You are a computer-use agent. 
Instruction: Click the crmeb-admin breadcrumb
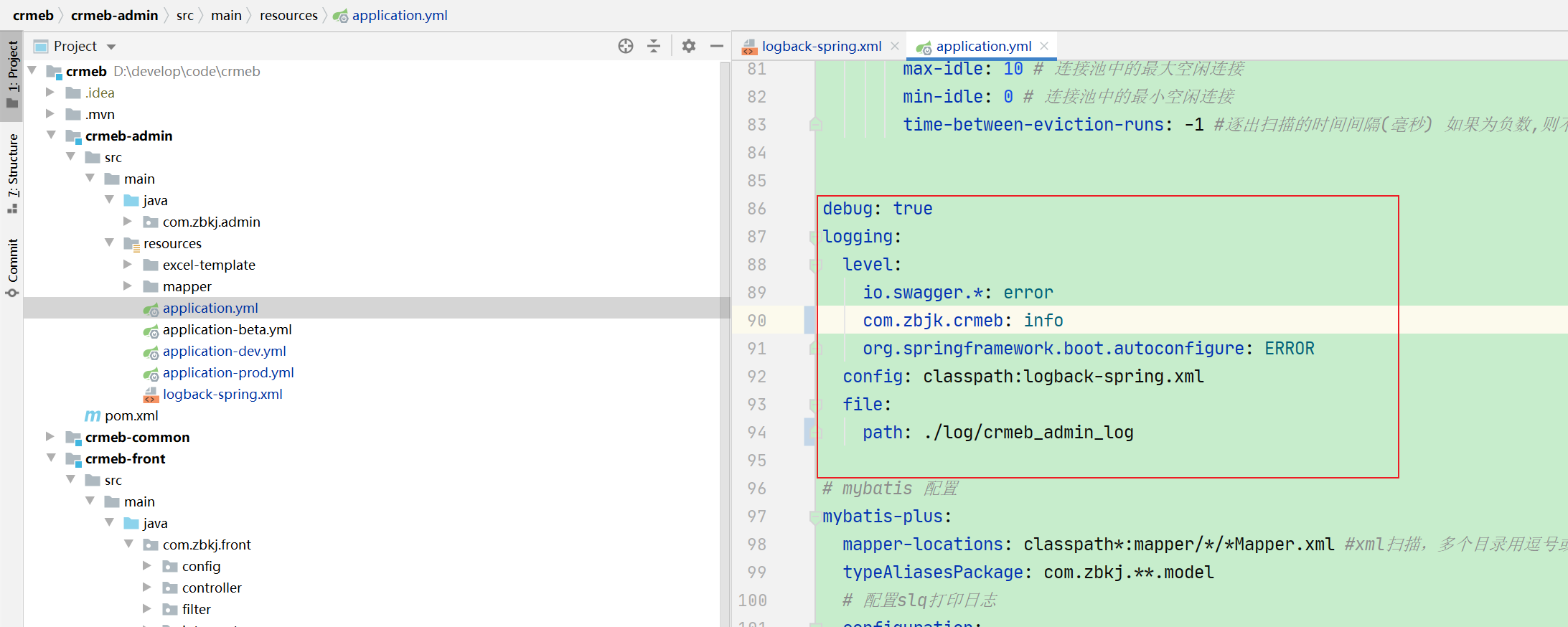tap(114, 15)
